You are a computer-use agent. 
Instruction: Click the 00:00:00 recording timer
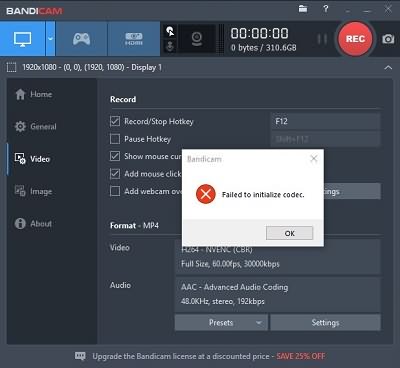point(259,33)
